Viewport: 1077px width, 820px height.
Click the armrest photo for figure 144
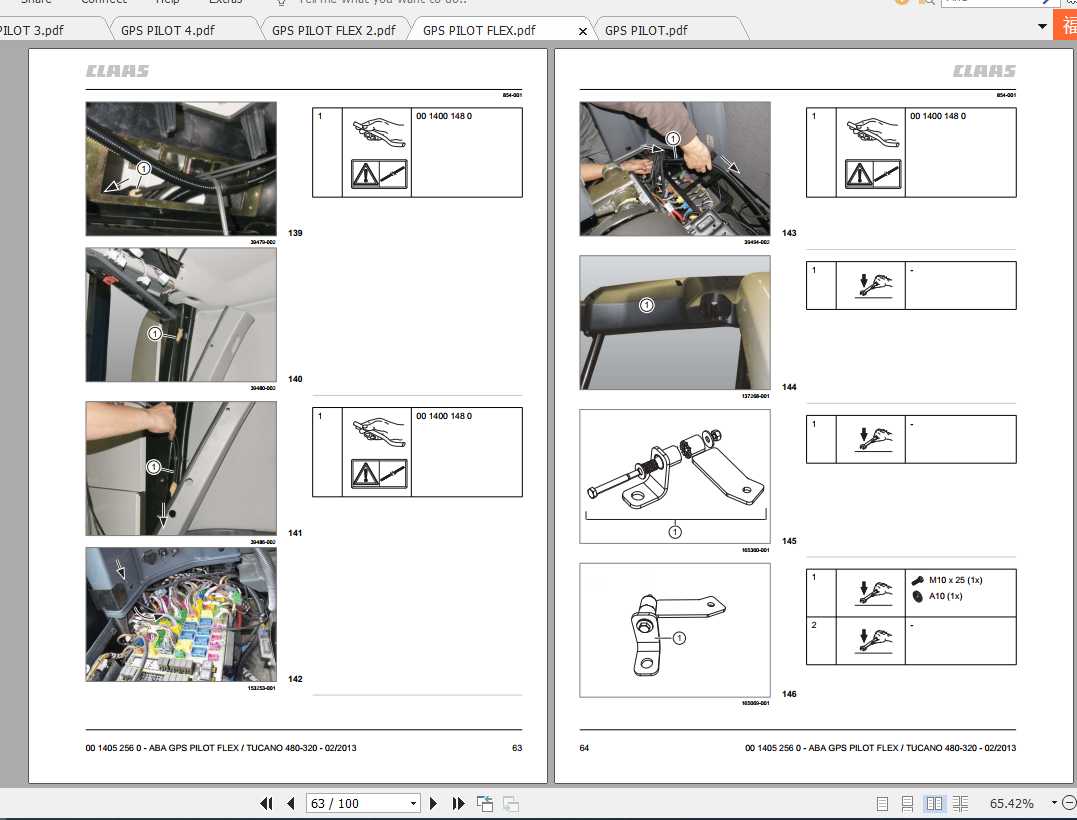coord(675,323)
